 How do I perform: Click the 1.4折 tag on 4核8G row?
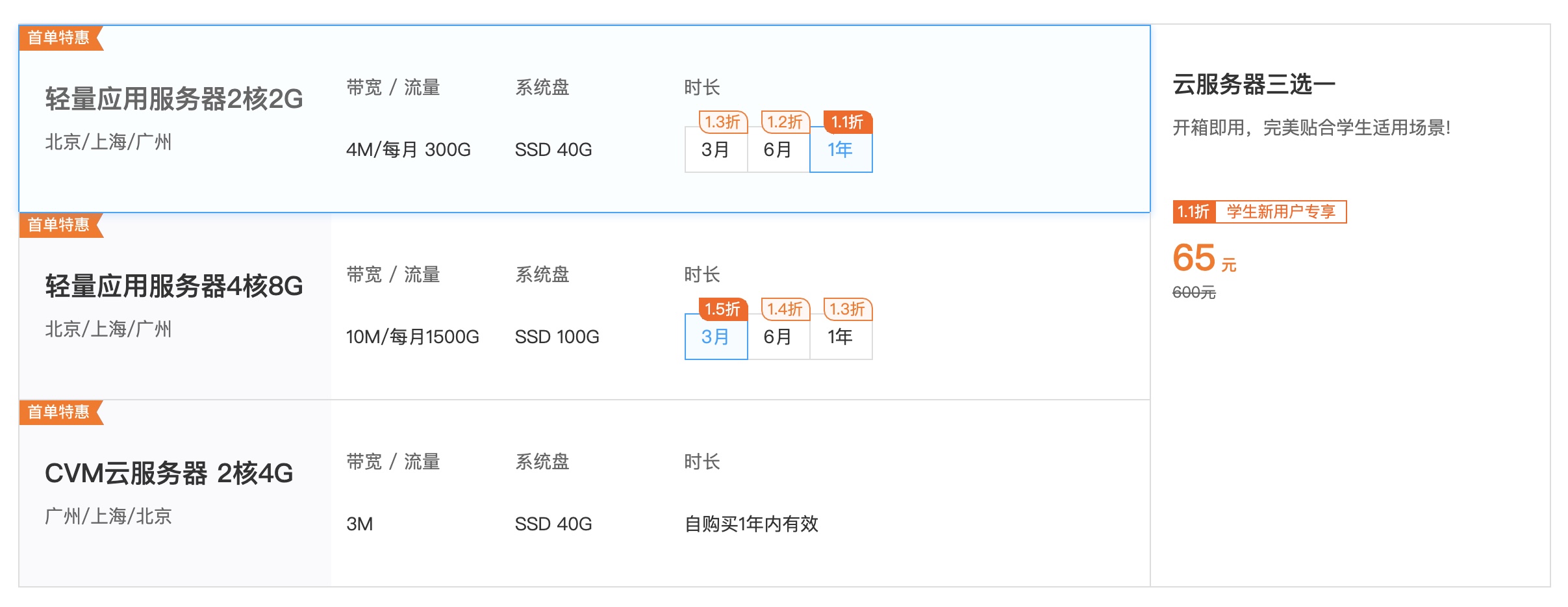pos(784,310)
